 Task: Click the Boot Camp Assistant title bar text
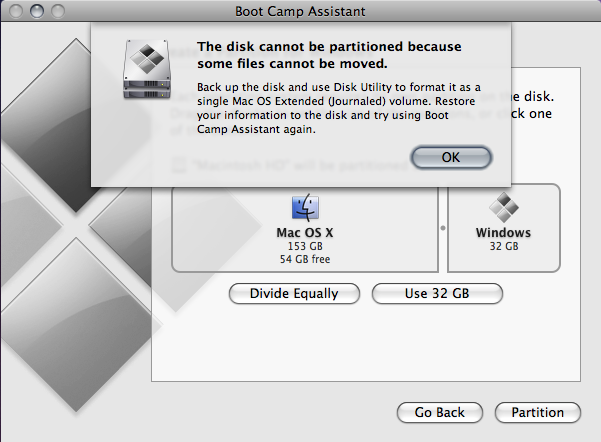pos(300,12)
